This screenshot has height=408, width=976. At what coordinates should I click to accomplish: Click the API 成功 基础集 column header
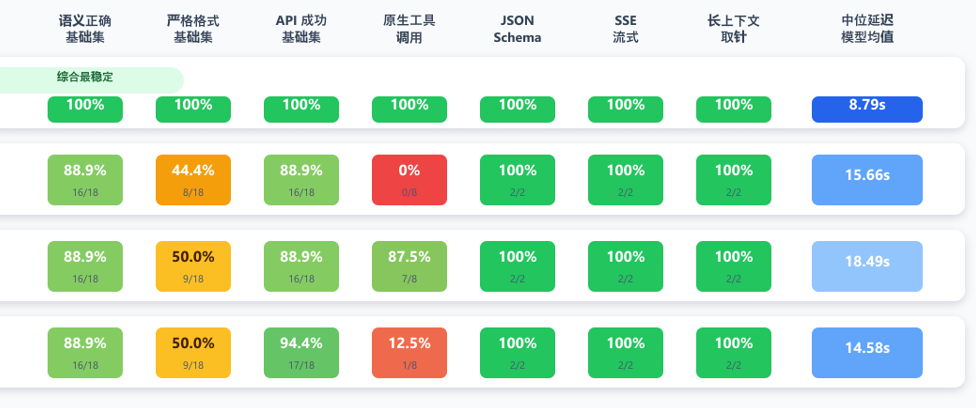[x=301, y=29]
